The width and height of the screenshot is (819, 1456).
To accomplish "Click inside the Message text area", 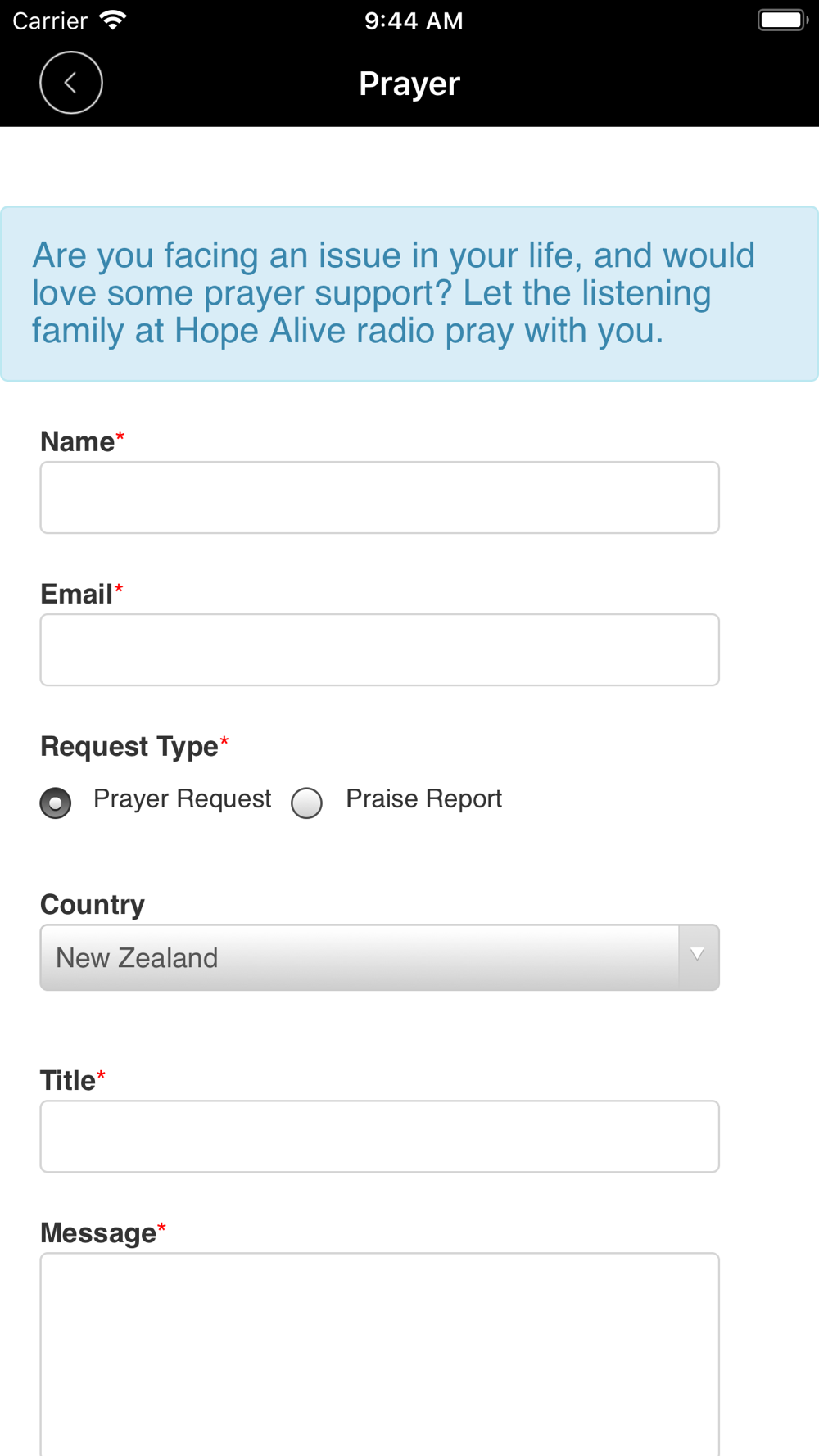I will pyautogui.click(x=379, y=1351).
